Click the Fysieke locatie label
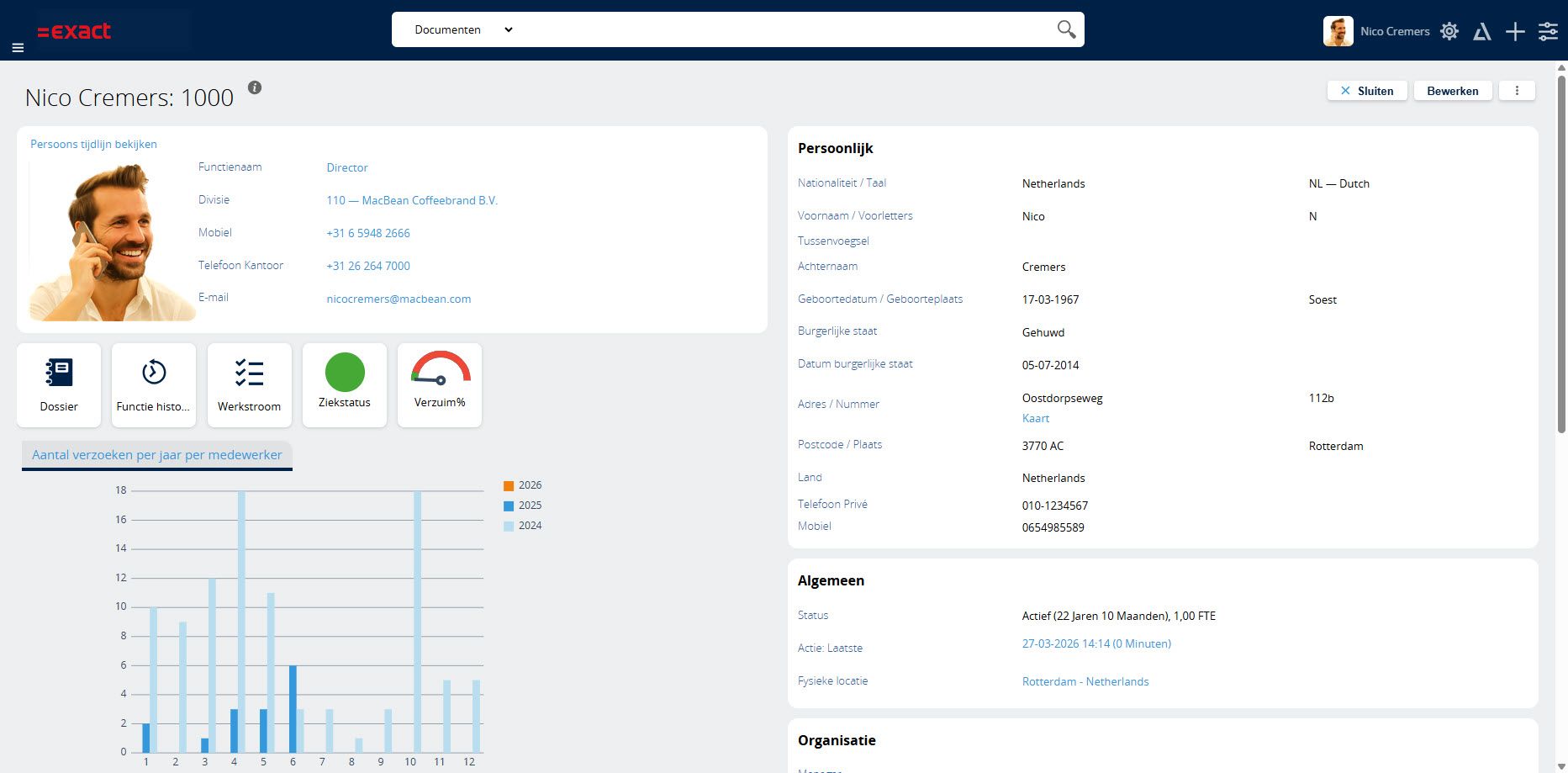Image resolution: width=1568 pixels, height=773 pixels. (x=832, y=680)
